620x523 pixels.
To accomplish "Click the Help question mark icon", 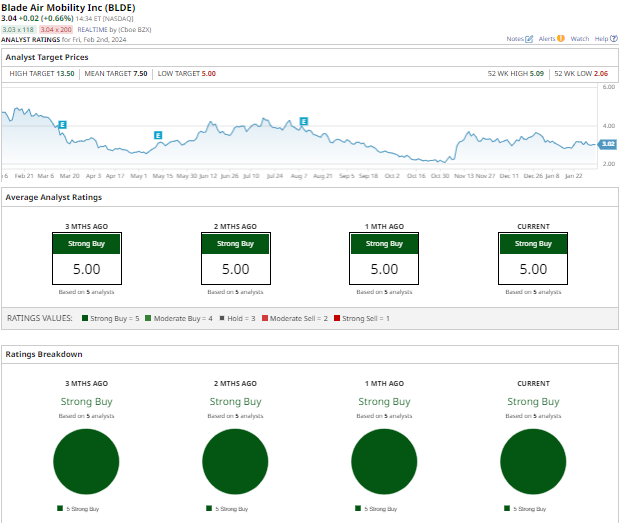I will coord(614,39).
